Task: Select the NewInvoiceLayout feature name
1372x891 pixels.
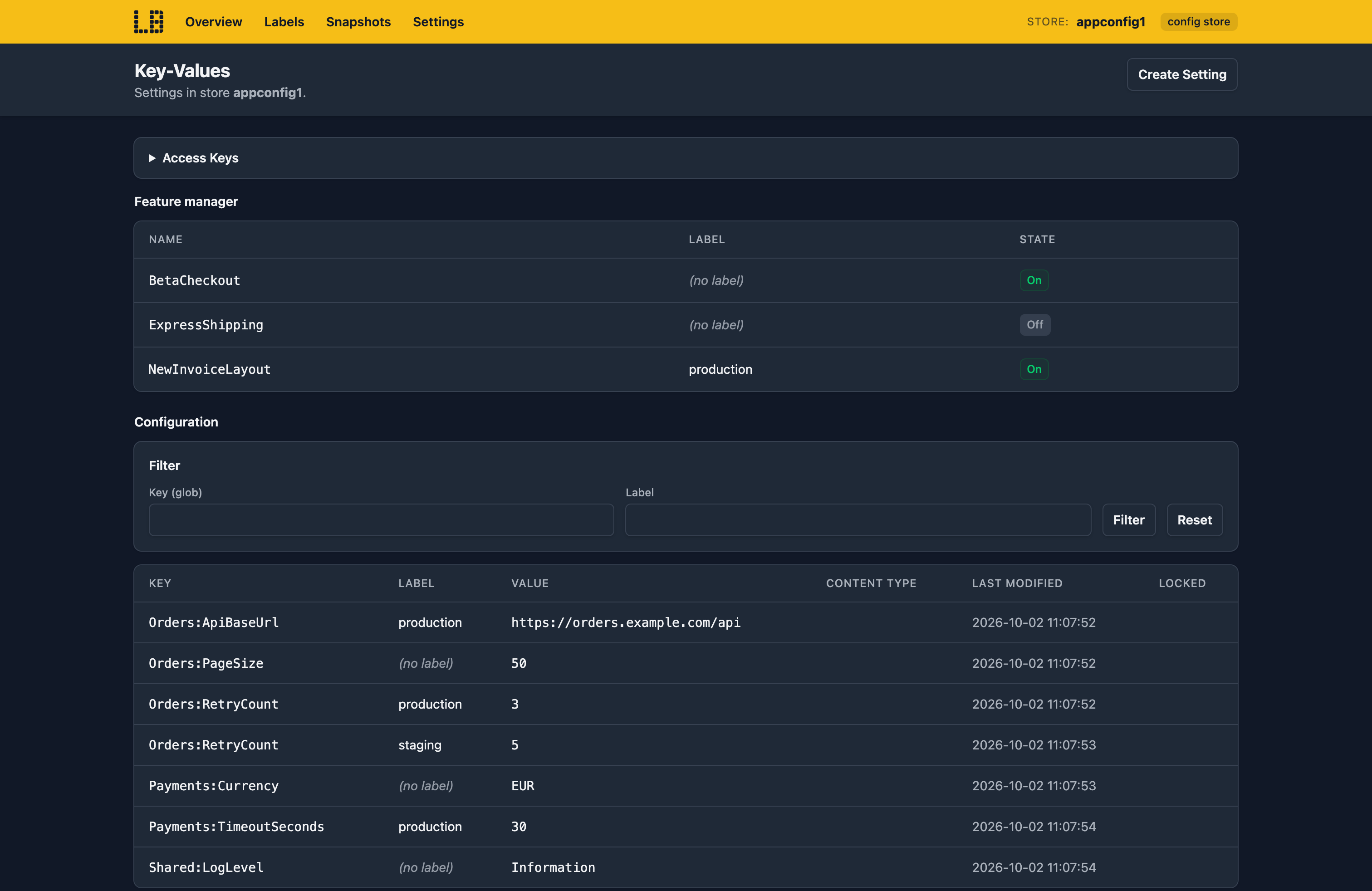Action: coord(209,369)
